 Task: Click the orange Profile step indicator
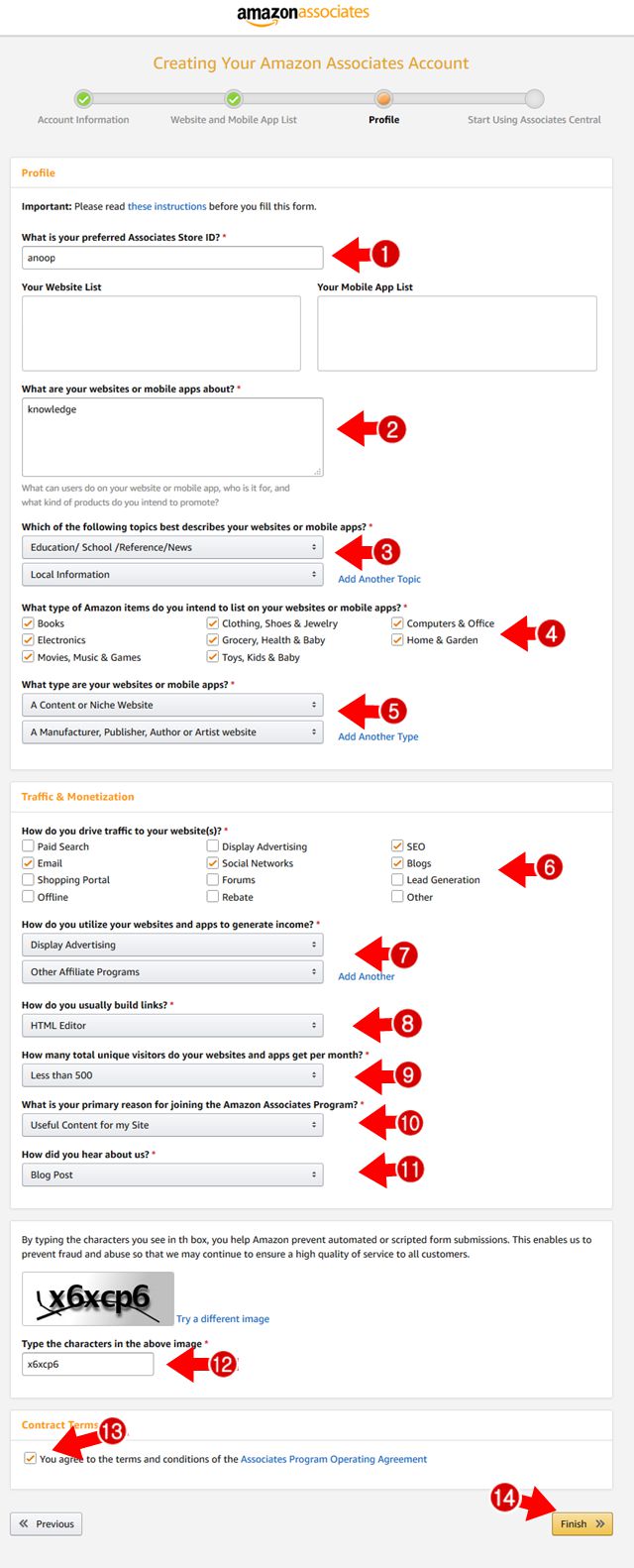(x=383, y=99)
